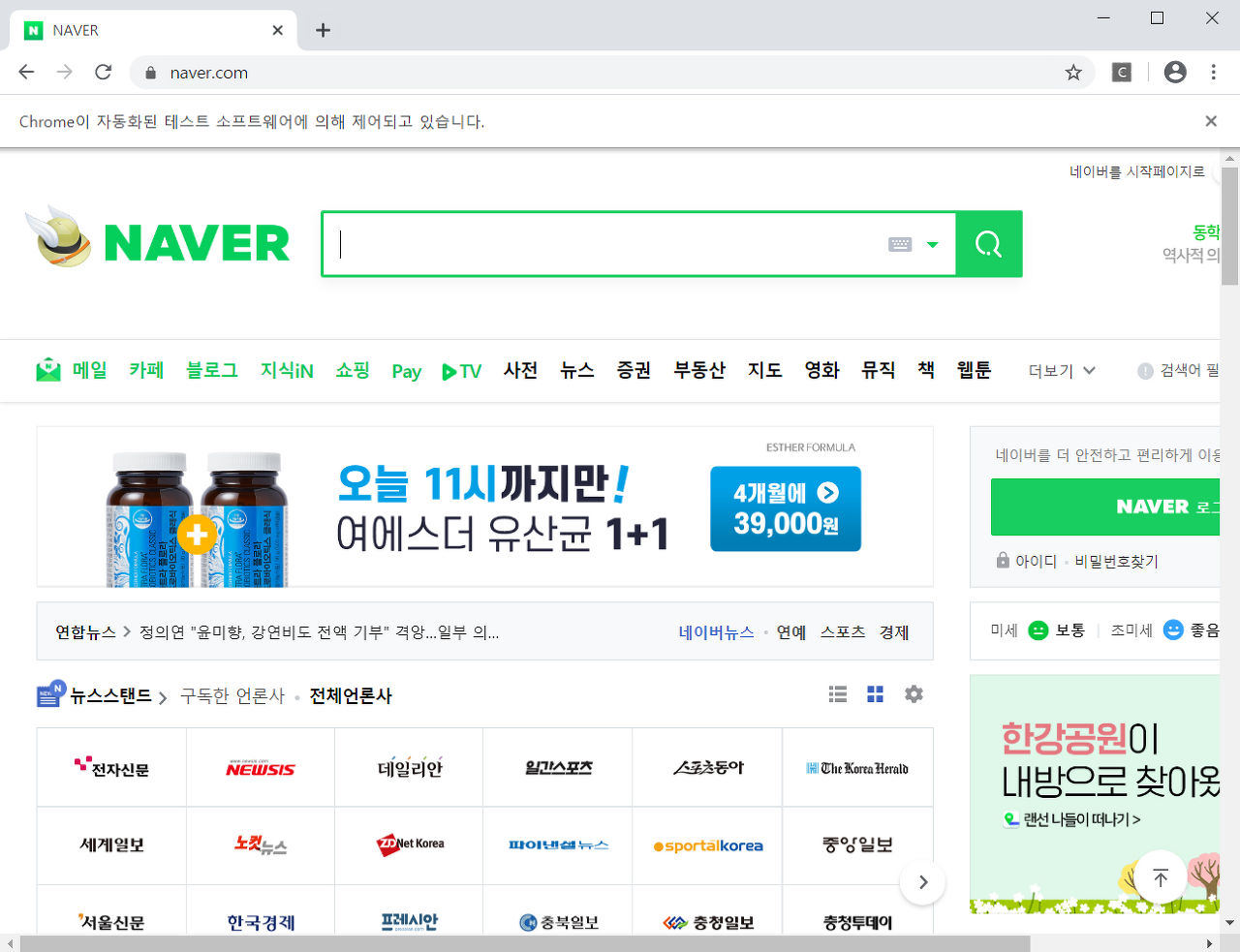Close the NAVER tab

[x=278, y=30]
